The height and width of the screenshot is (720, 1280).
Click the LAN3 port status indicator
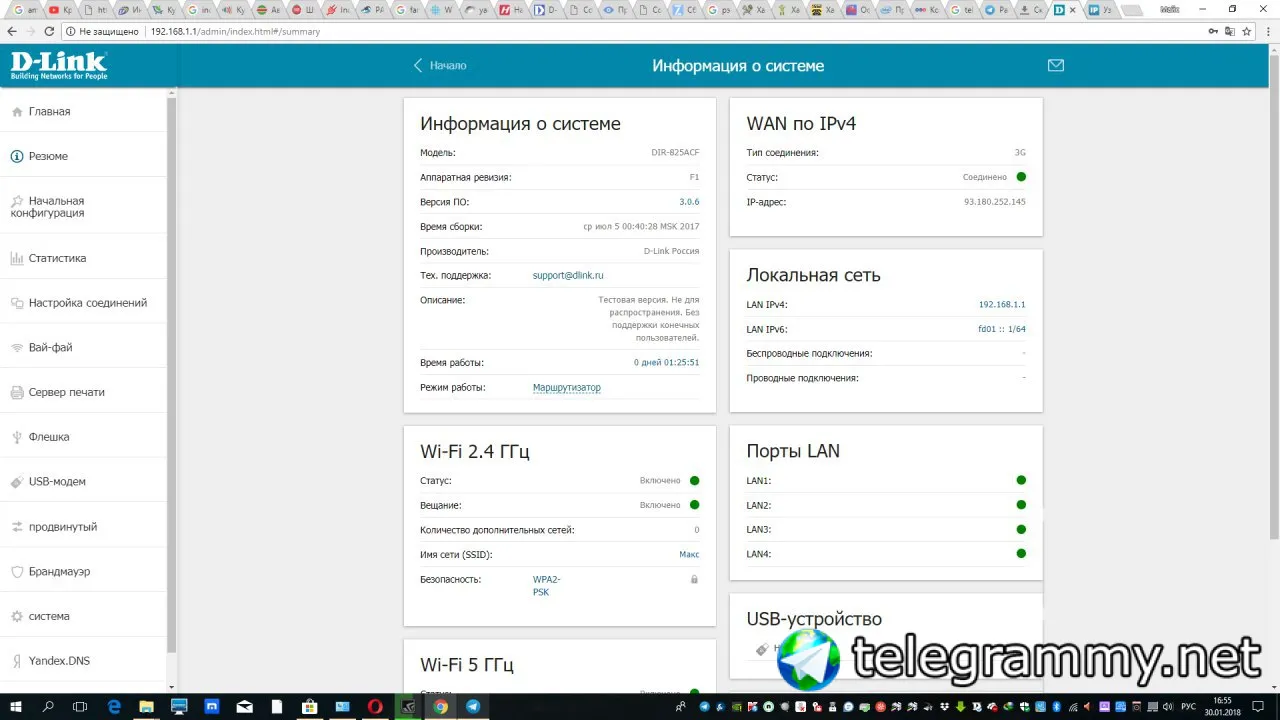click(1021, 530)
